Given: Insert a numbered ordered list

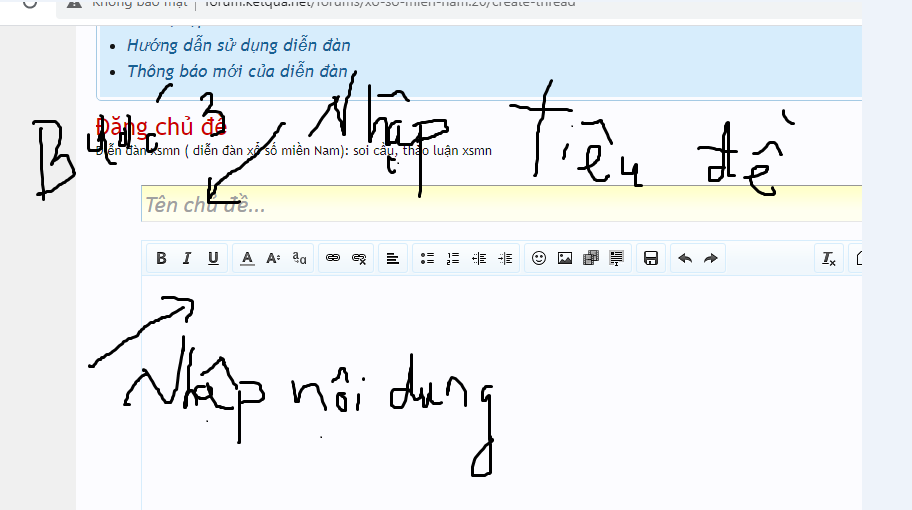Looking at the screenshot, I should [453, 259].
